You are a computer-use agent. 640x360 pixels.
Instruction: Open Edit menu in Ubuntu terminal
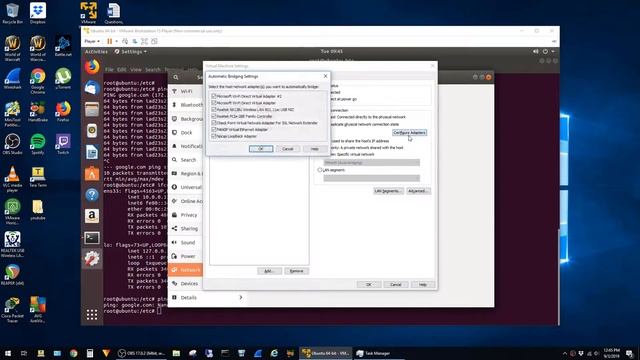coord(122,69)
